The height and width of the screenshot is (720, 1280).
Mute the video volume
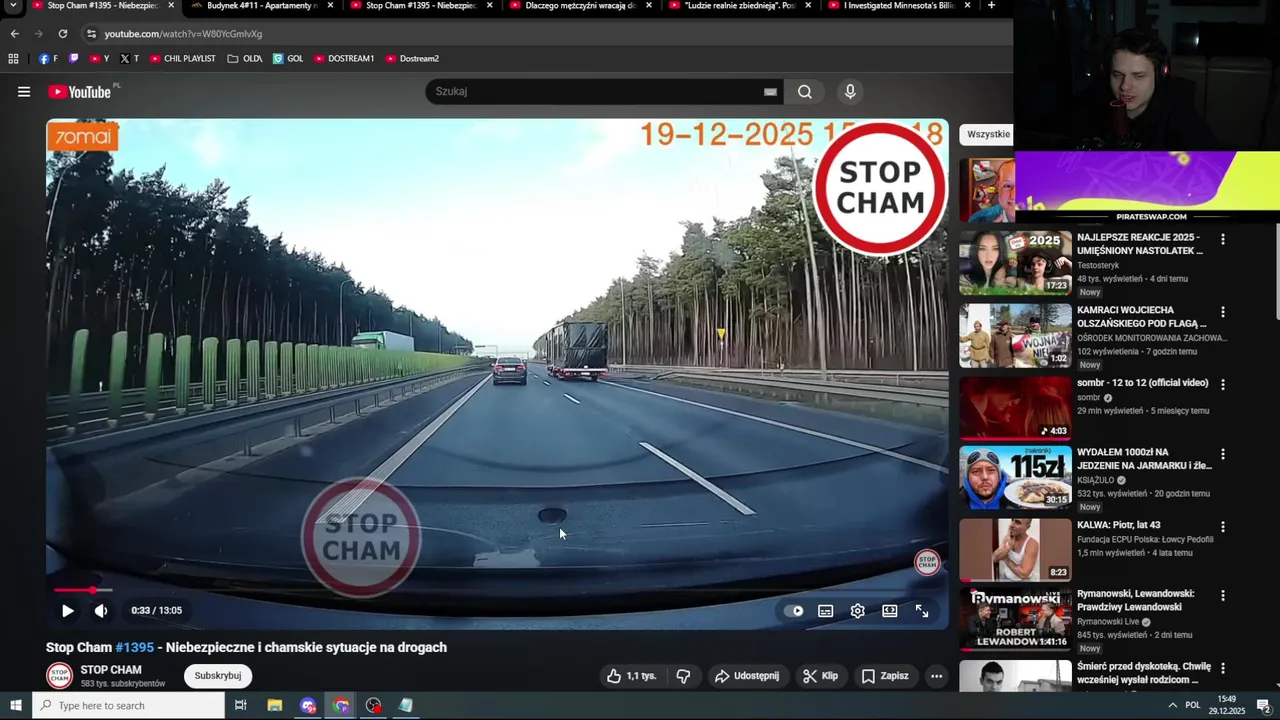101,611
